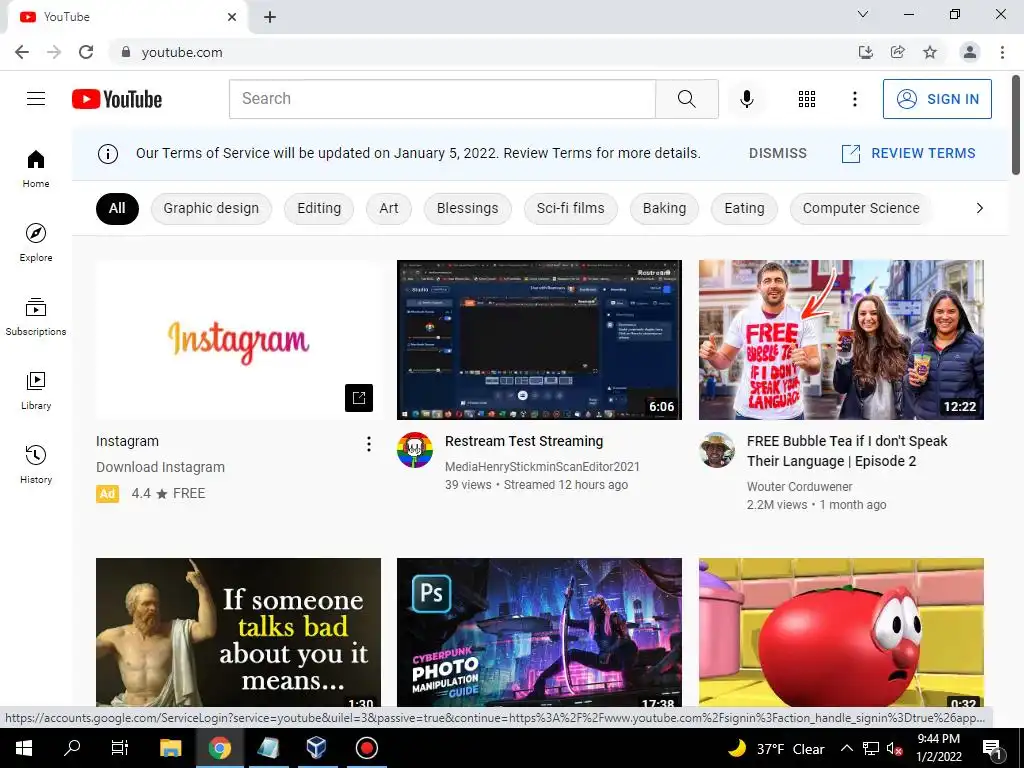
Task: Select the Computer Science chip
Action: pyautogui.click(x=861, y=208)
